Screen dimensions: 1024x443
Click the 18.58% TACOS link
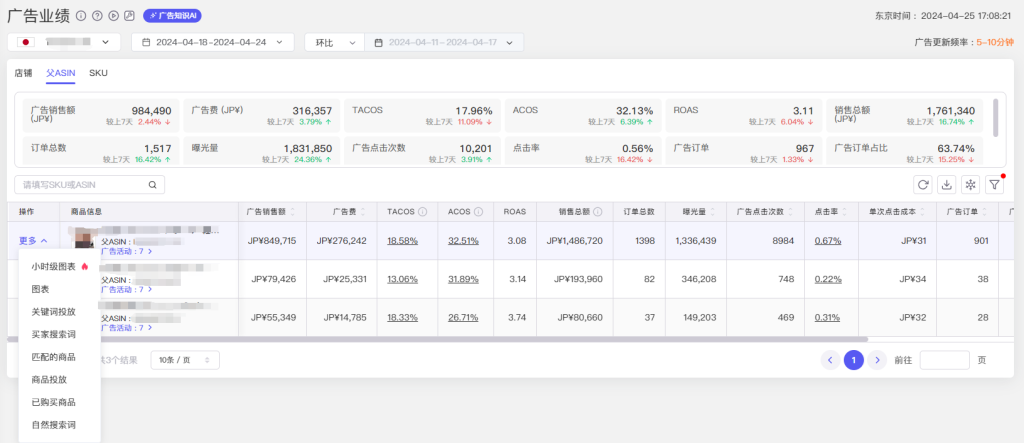point(402,240)
